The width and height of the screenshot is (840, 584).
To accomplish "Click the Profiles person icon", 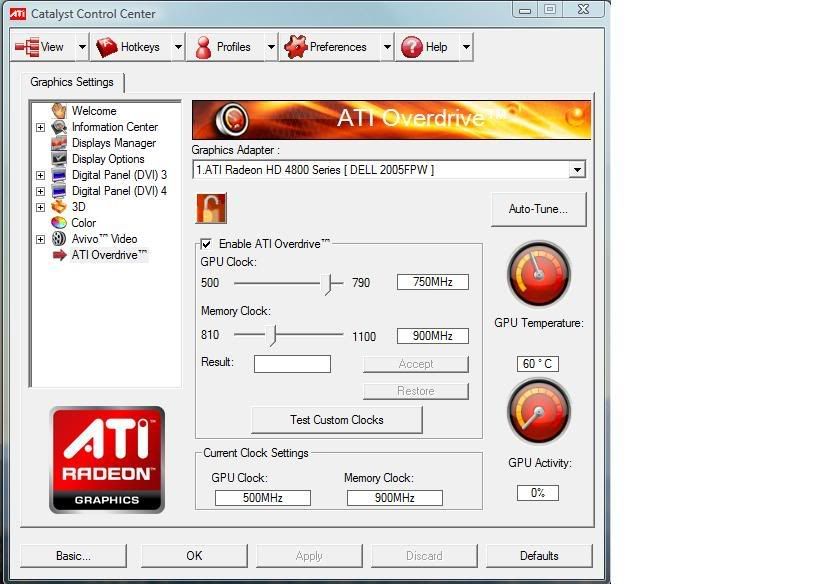I will tap(203, 47).
